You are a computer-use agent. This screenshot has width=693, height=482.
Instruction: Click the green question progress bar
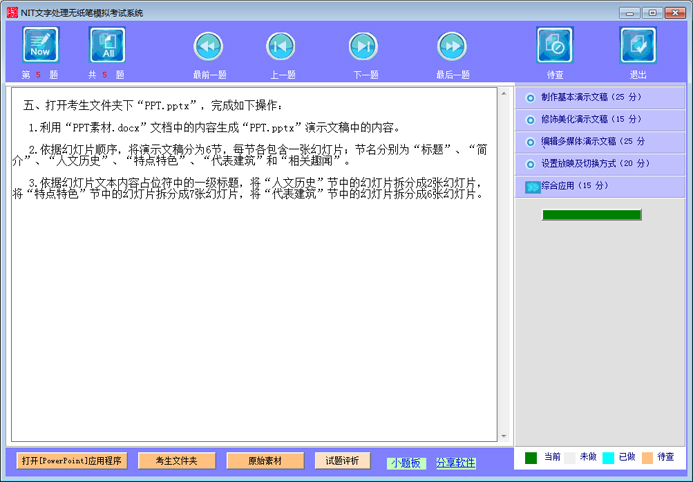(x=591, y=215)
